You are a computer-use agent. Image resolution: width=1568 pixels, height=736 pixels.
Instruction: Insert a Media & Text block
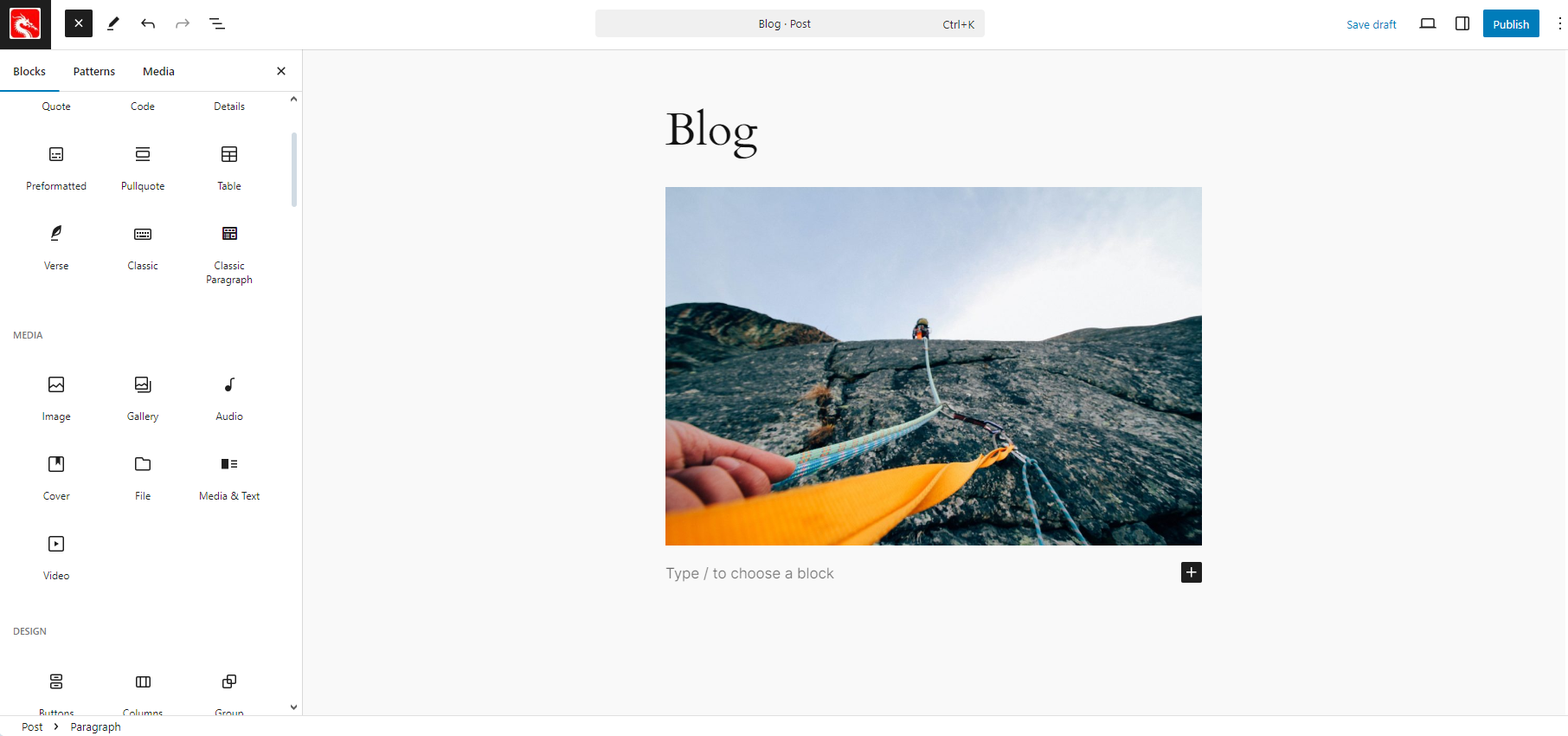(229, 478)
